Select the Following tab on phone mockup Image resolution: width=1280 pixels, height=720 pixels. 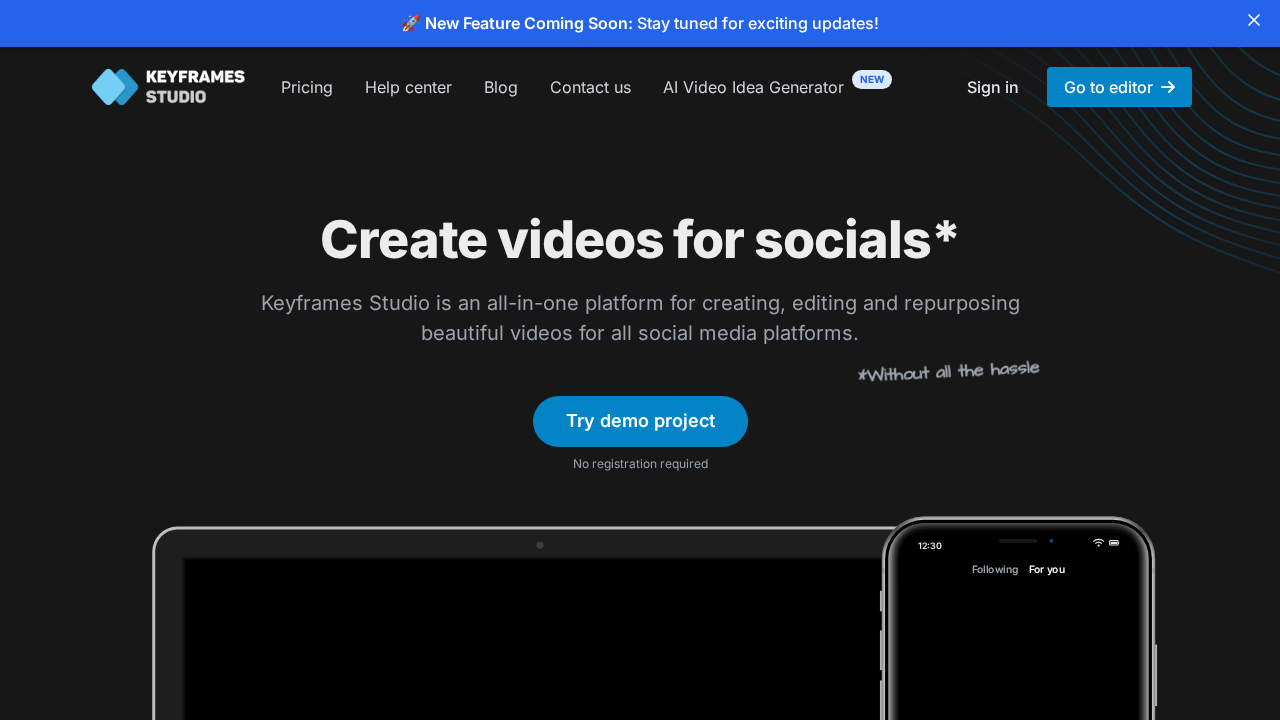995,569
